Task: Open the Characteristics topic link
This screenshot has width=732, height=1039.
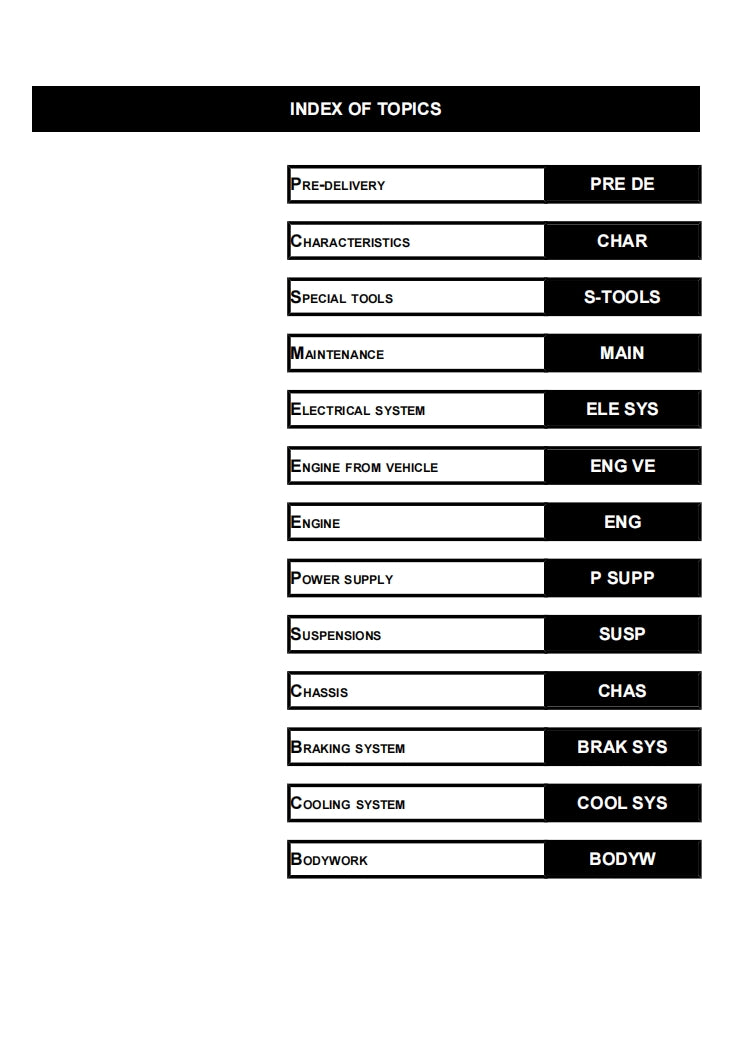Action: click(350, 242)
